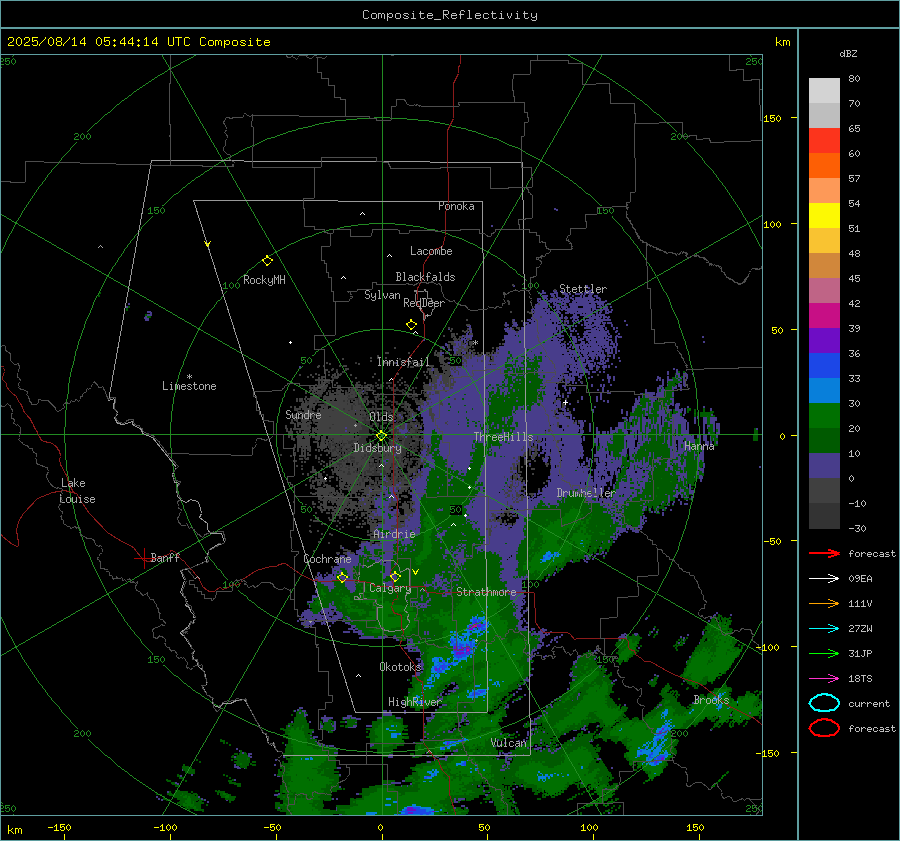Click the Brooks city label

click(x=711, y=700)
